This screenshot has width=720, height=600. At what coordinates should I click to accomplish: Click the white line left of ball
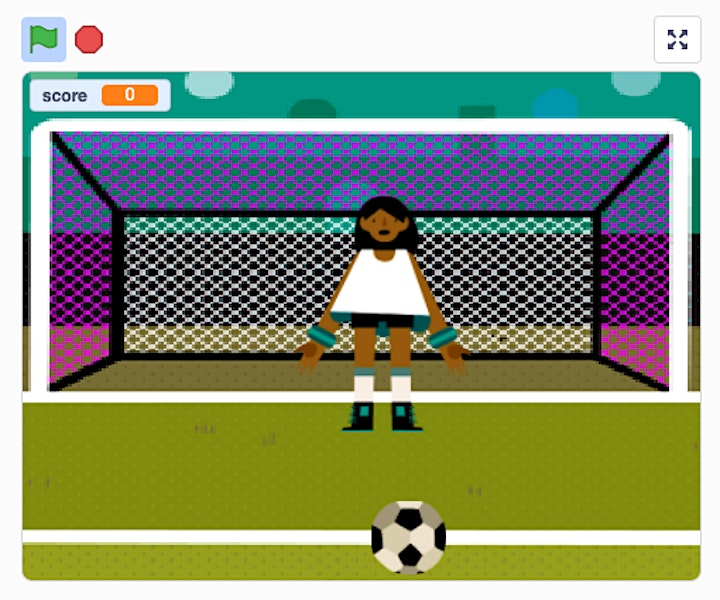(x=197, y=537)
